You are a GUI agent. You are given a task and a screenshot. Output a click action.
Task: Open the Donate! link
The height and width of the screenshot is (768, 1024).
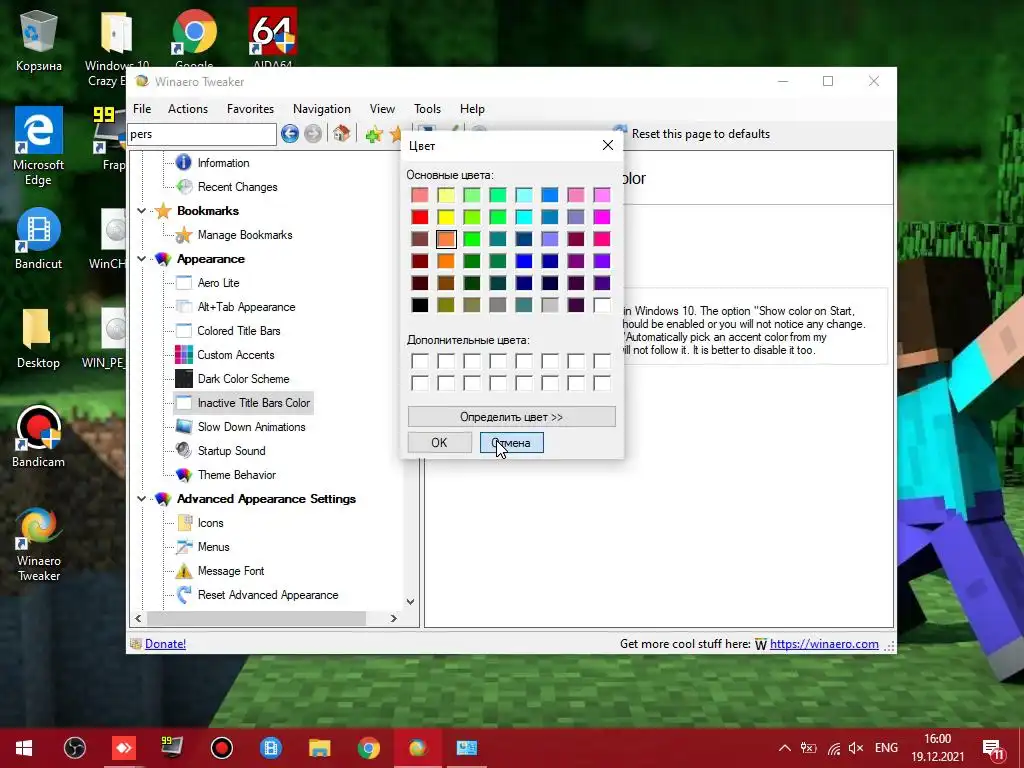tap(165, 644)
